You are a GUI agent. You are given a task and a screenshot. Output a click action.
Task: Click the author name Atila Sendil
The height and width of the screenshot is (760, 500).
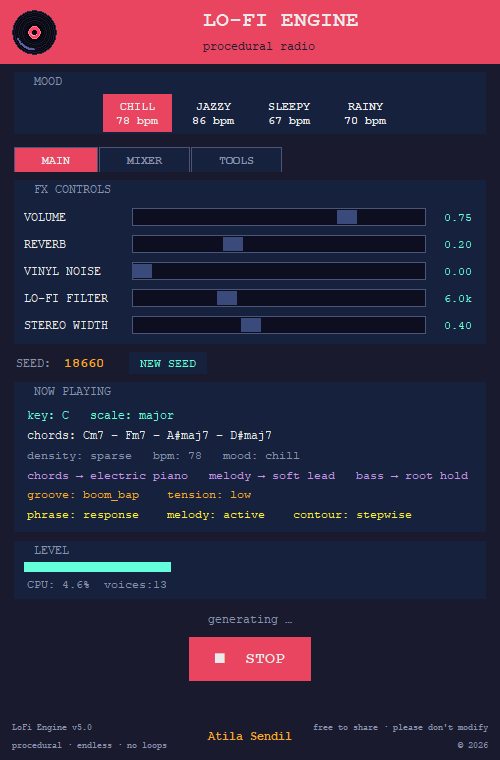click(x=250, y=736)
